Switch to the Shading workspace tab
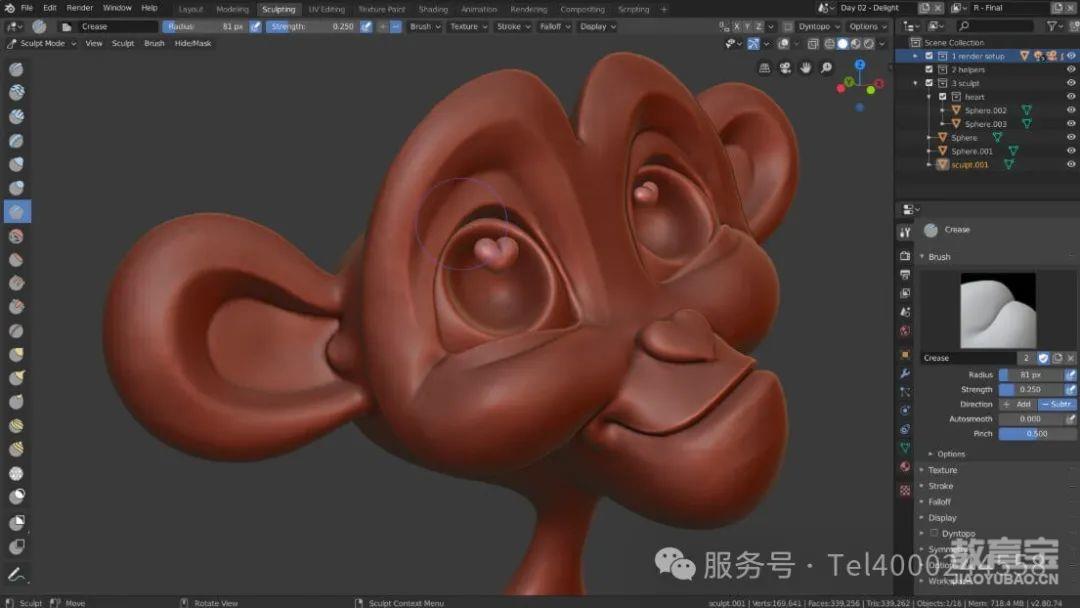 (x=433, y=9)
